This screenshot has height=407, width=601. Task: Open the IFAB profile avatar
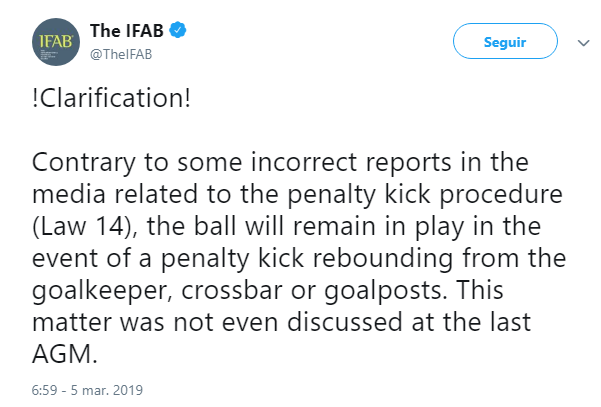point(56,42)
